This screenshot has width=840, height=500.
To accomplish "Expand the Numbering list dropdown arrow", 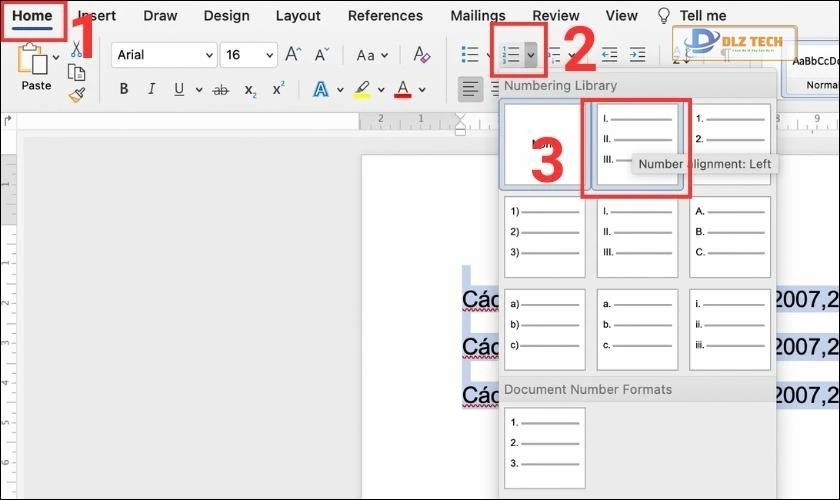I will pos(531,55).
